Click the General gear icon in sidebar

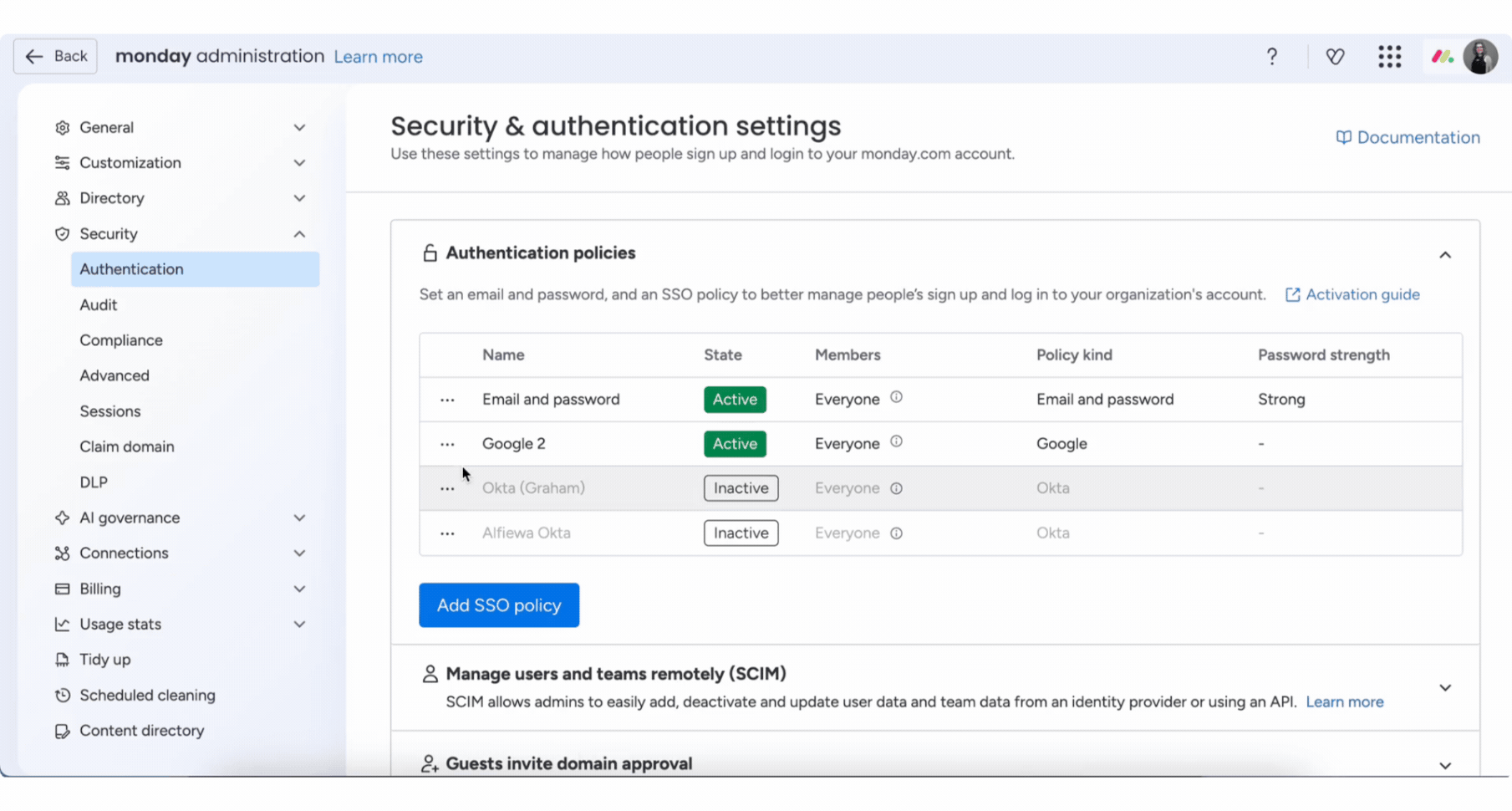(x=62, y=127)
